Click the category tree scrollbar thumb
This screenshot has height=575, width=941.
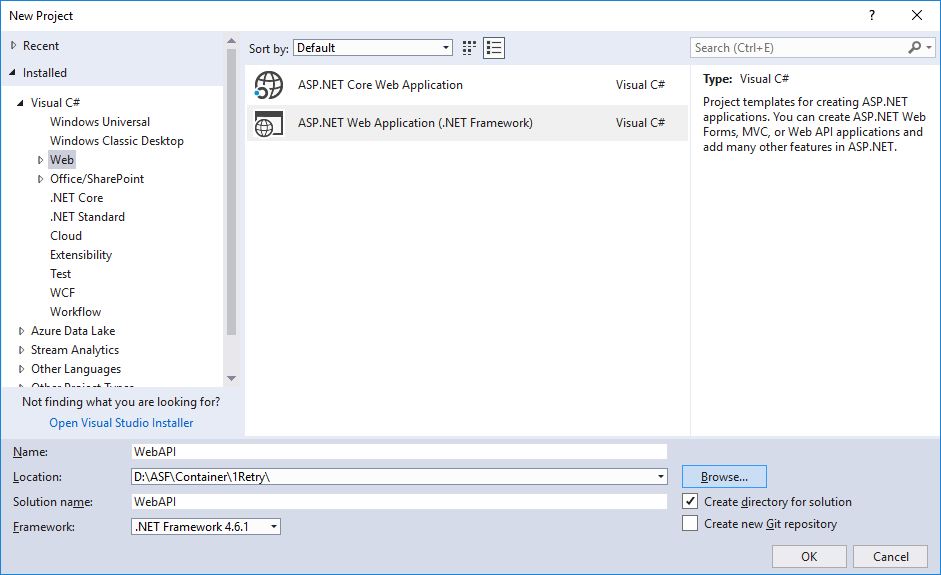click(232, 191)
